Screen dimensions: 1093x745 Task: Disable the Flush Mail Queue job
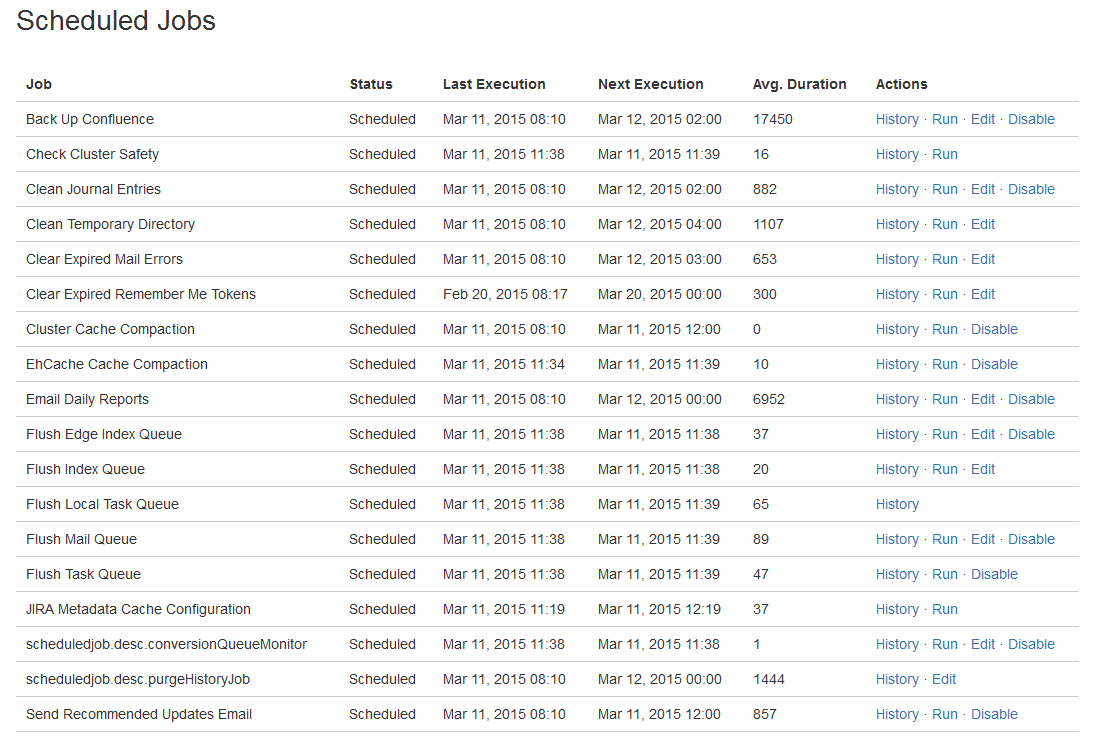coord(1031,539)
